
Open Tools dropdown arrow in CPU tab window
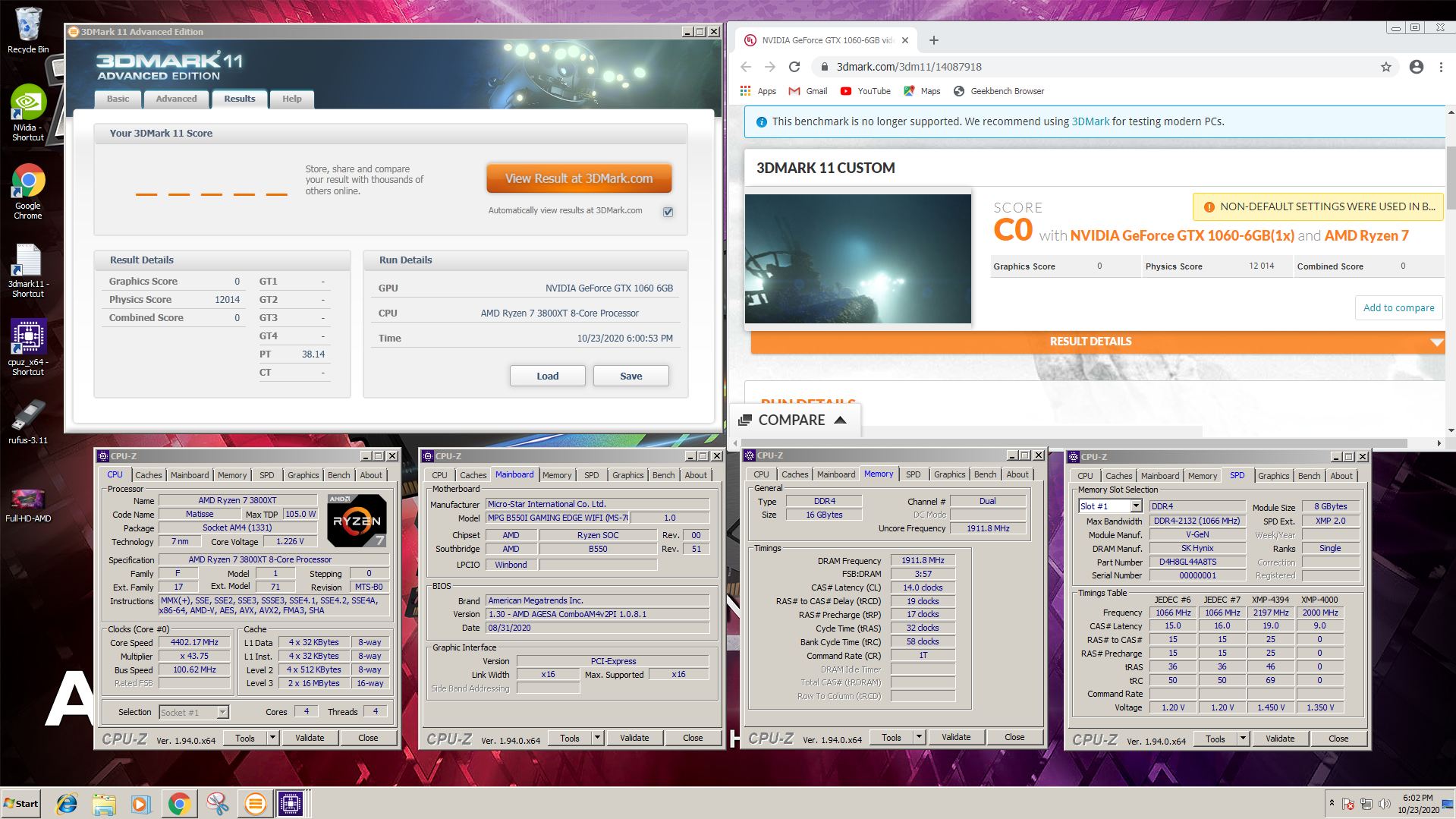tap(272, 738)
